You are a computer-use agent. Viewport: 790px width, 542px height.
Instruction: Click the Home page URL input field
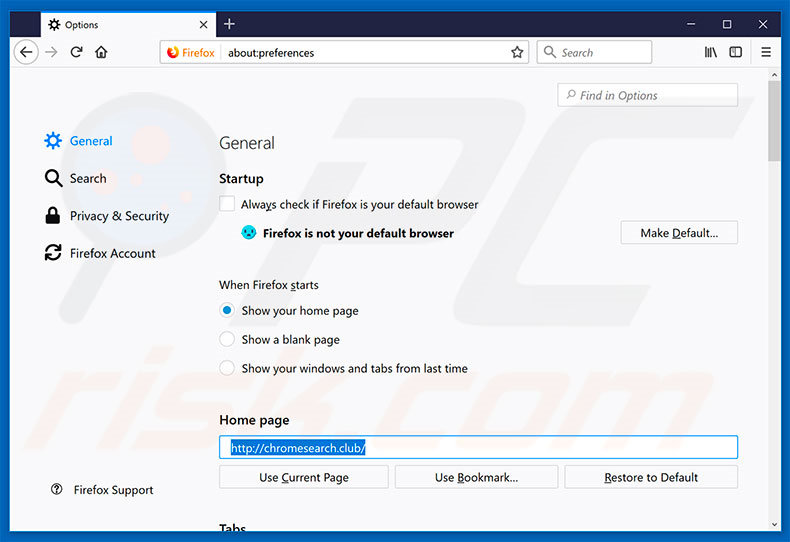478,447
